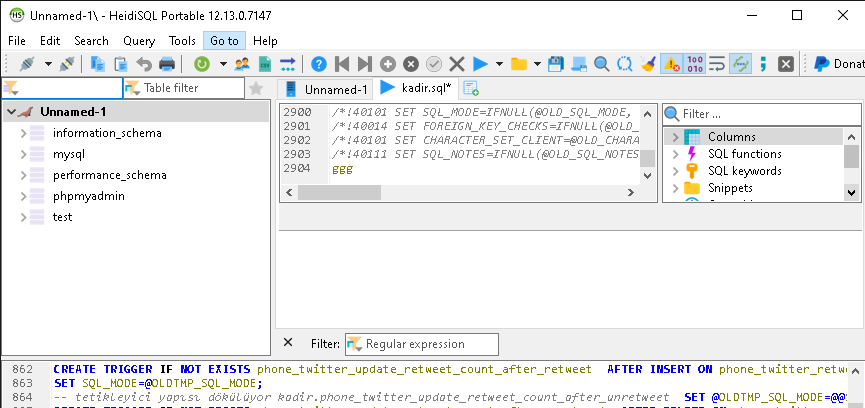Click the Table filter input box

coord(183,88)
